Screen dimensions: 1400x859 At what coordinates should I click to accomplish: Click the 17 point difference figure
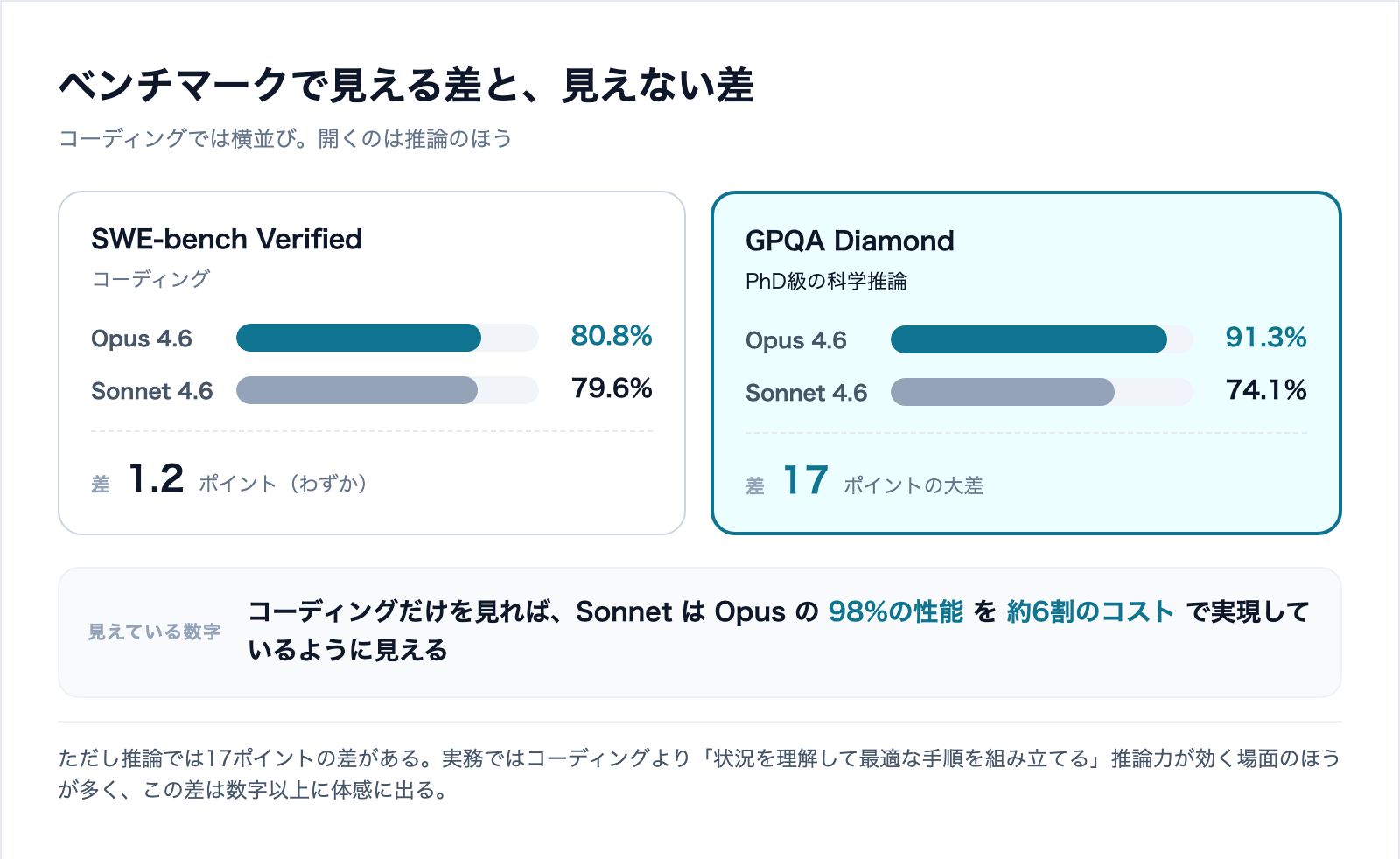(805, 480)
